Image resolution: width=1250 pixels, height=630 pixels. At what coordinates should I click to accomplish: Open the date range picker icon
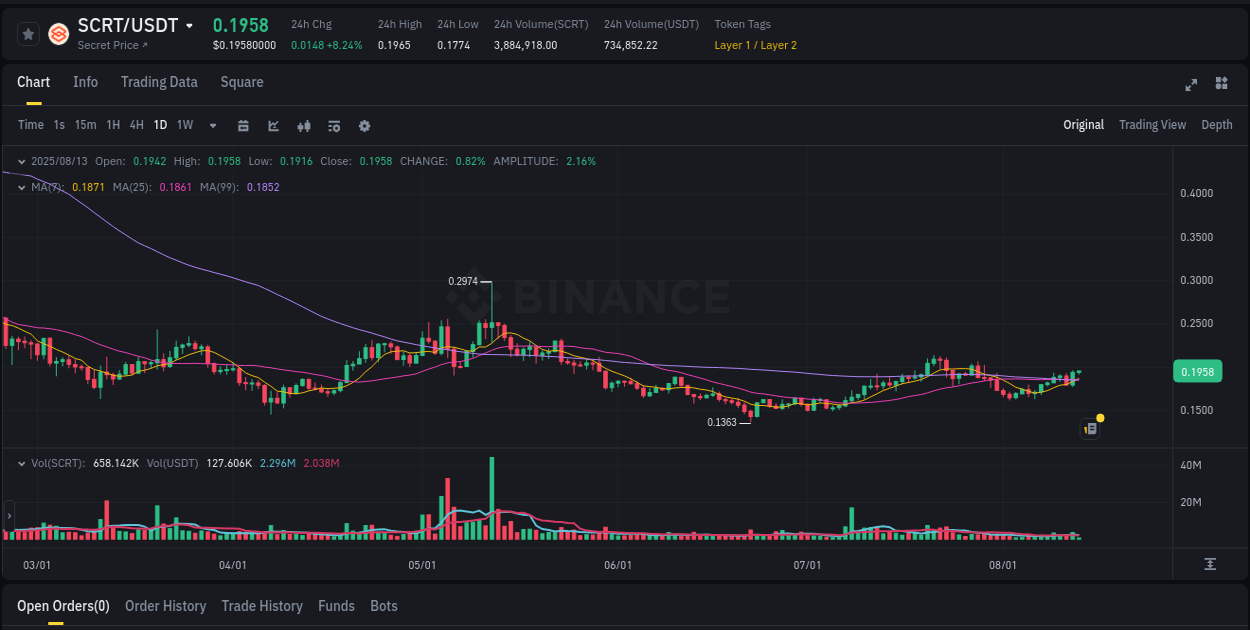(x=243, y=126)
